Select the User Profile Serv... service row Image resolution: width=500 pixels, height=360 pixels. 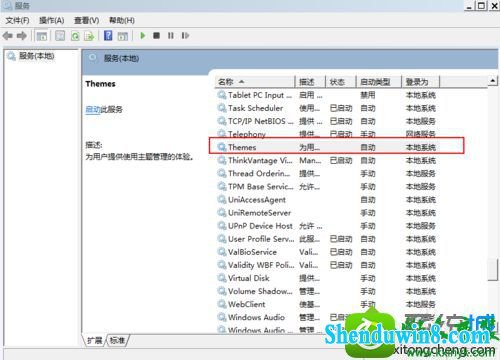coord(327,239)
